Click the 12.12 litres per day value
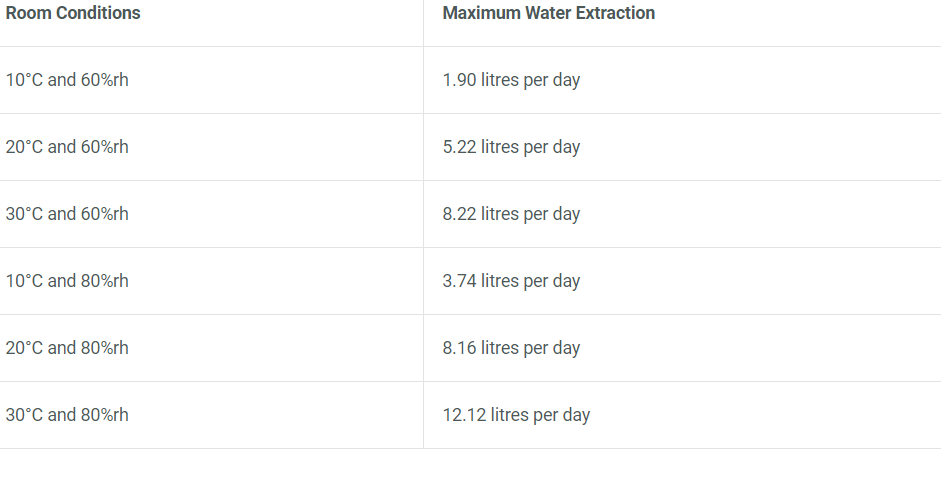 (516, 415)
